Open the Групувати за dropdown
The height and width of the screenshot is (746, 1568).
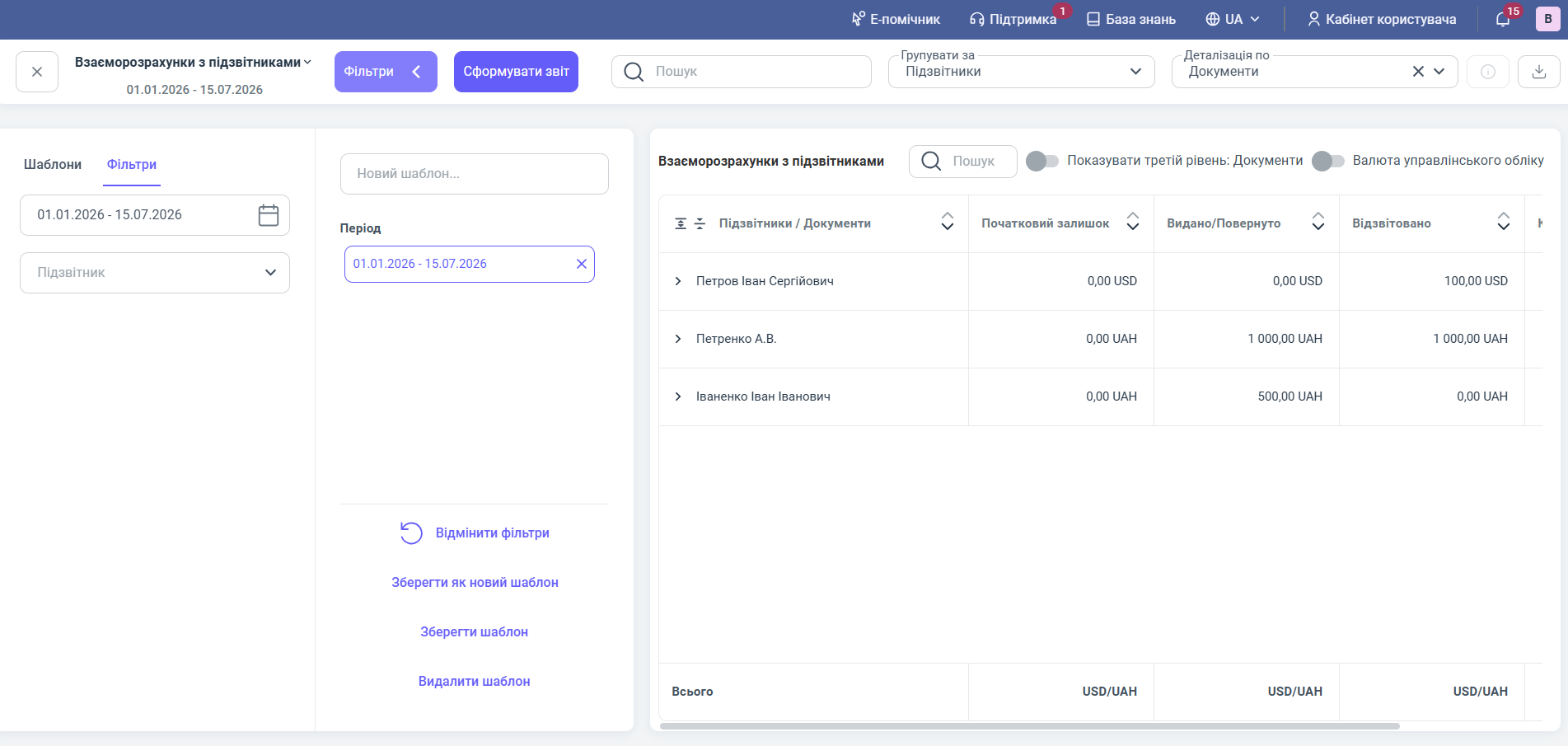pyautogui.click(x=1022, y=72)
